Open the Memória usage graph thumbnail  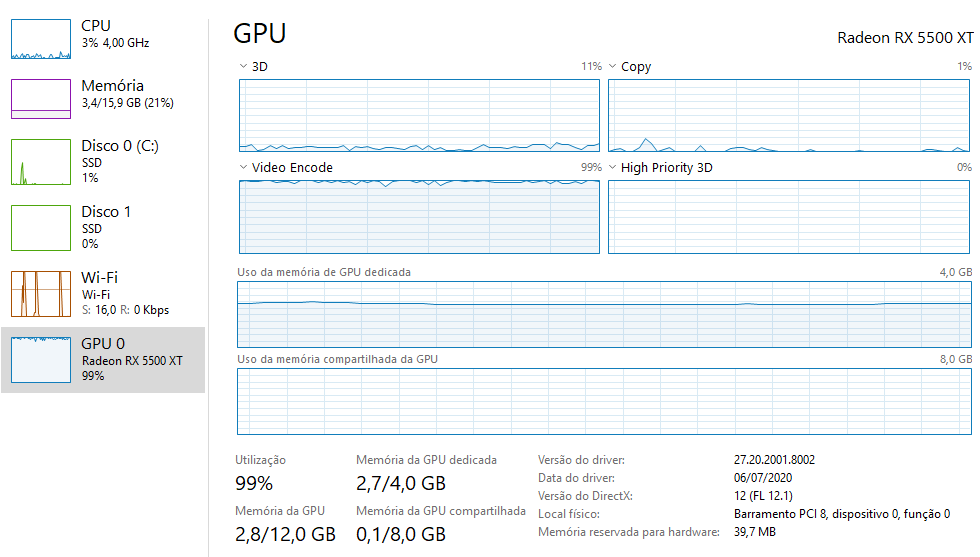click(x=41, y=99)
